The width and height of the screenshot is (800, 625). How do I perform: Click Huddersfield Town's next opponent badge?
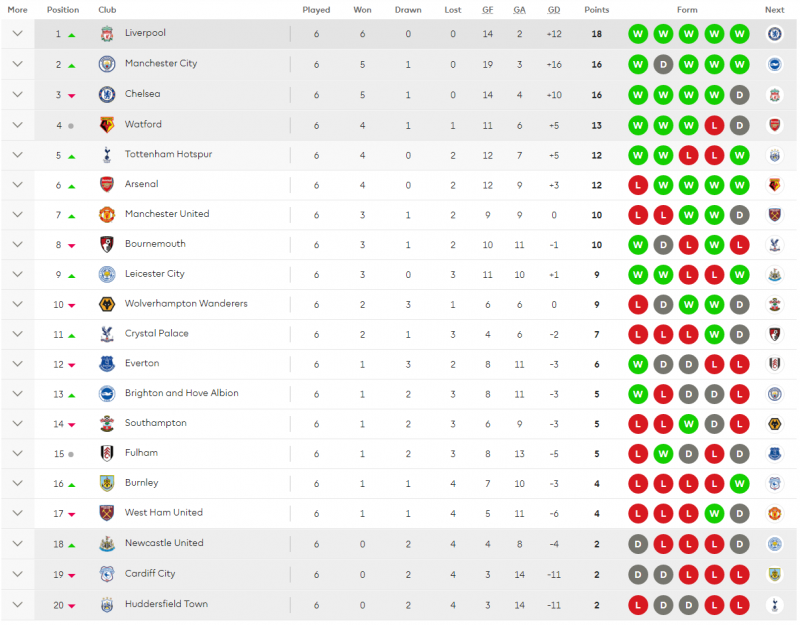(x=774, y=605)
